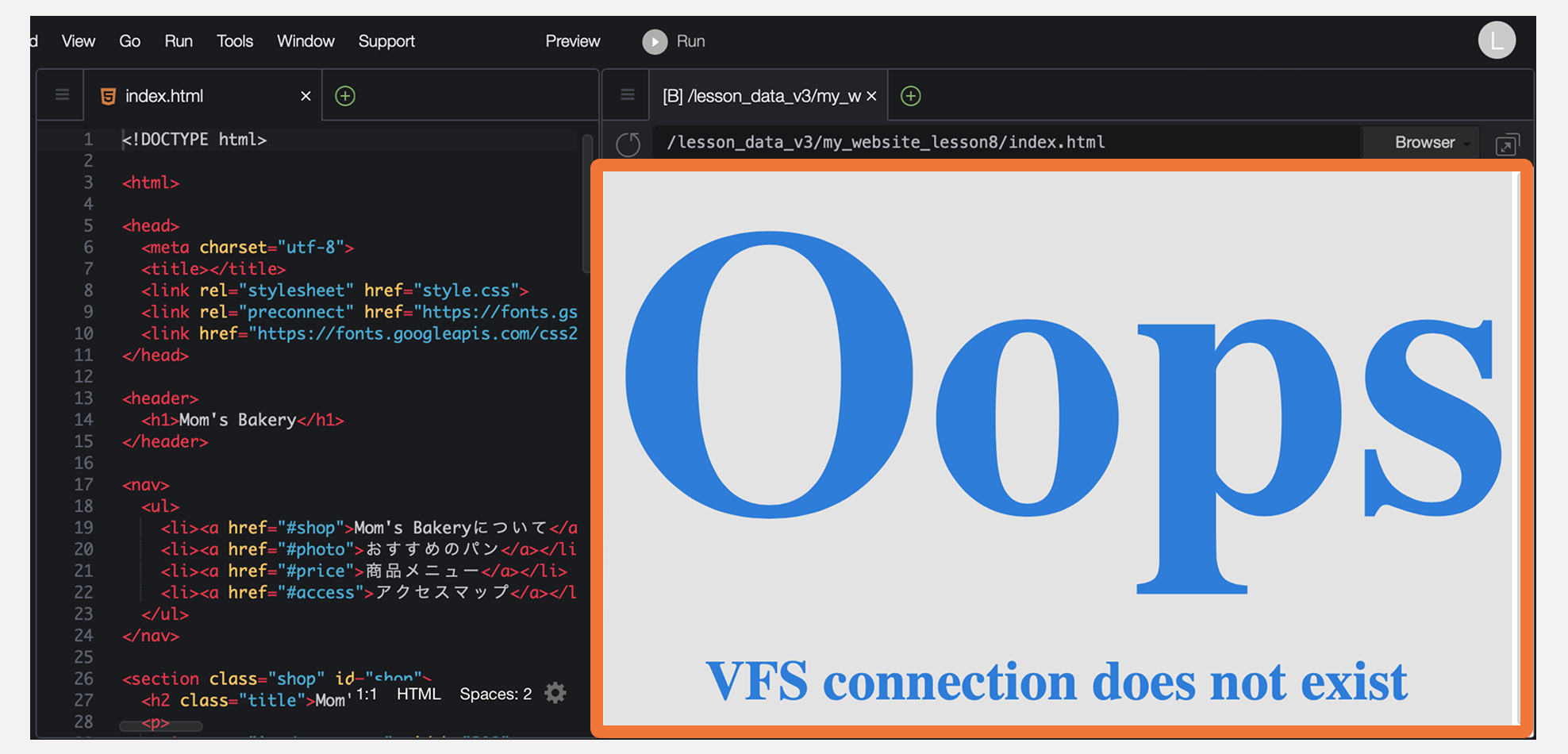Click the </head> closing tag line

156,356
